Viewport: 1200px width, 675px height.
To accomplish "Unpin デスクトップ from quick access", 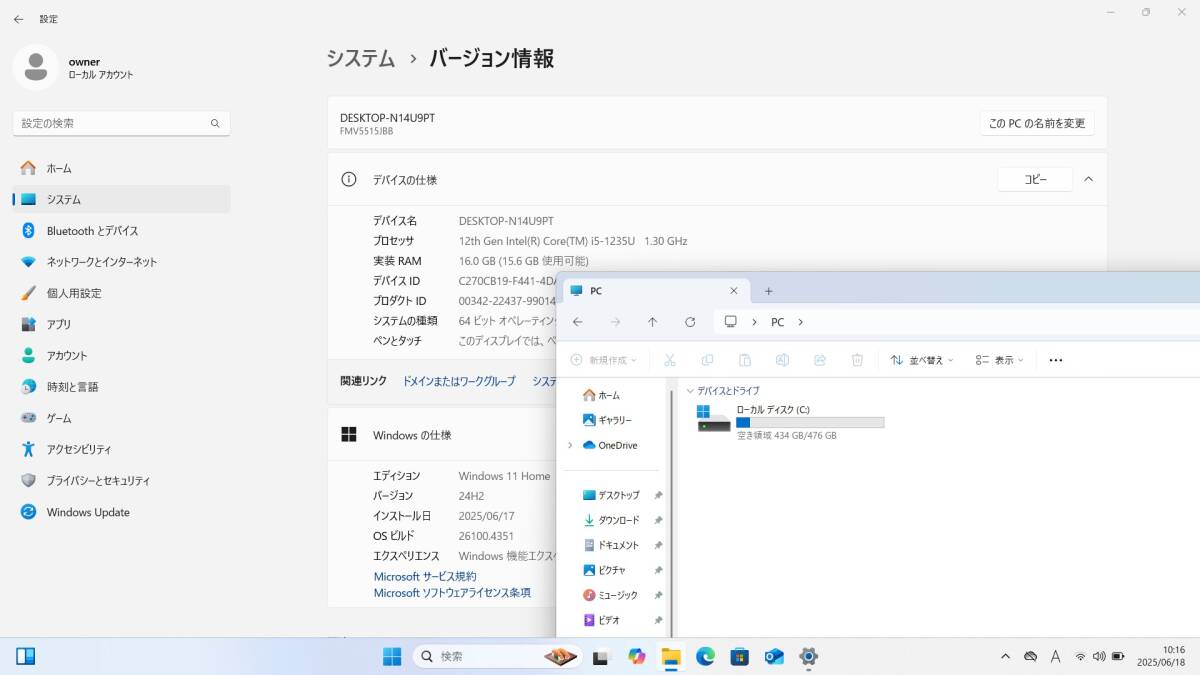I will click(x=657, y=495).
